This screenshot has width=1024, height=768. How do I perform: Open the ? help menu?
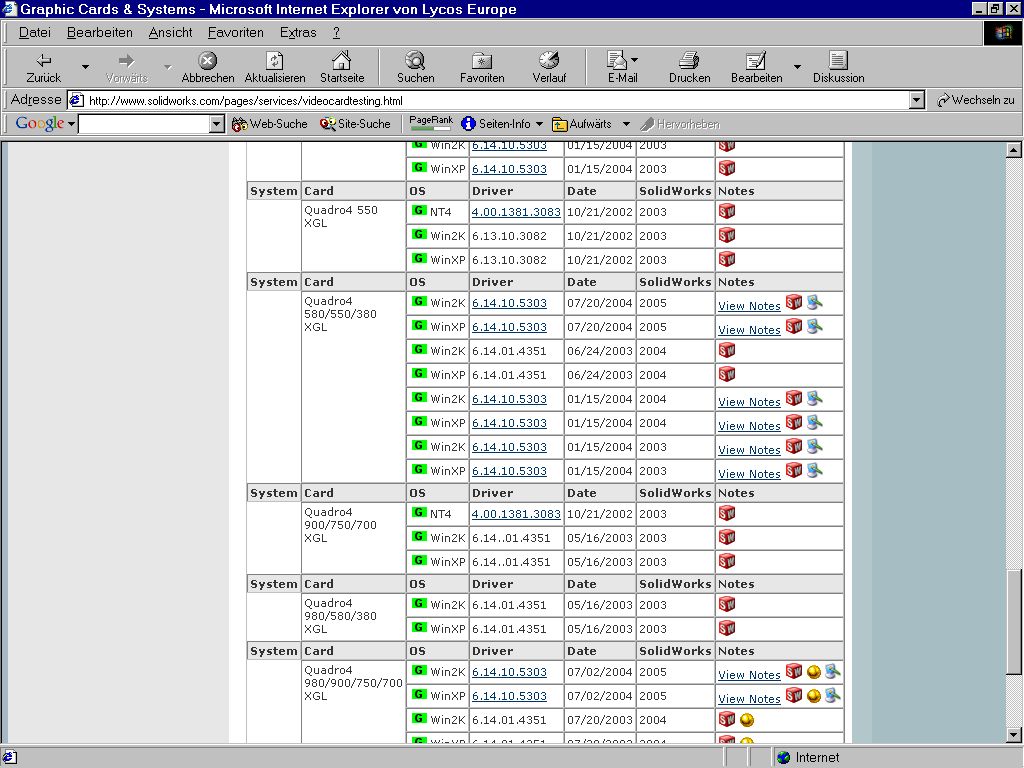[336, 33]
